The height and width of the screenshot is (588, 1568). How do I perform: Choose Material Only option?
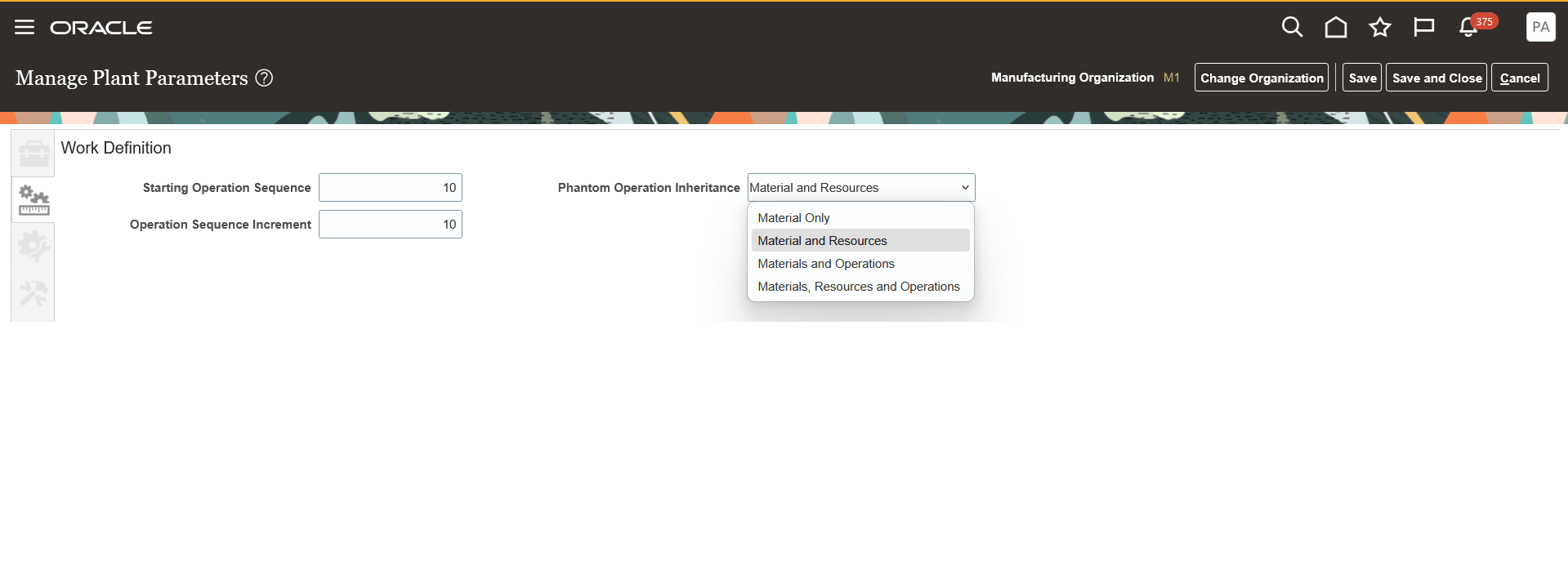[860, 218]
